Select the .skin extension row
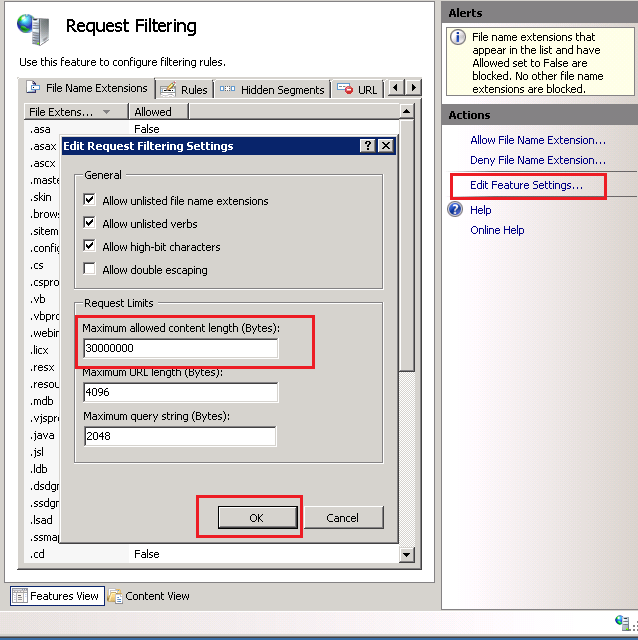The image size is (638, 640). pos(40,197)
